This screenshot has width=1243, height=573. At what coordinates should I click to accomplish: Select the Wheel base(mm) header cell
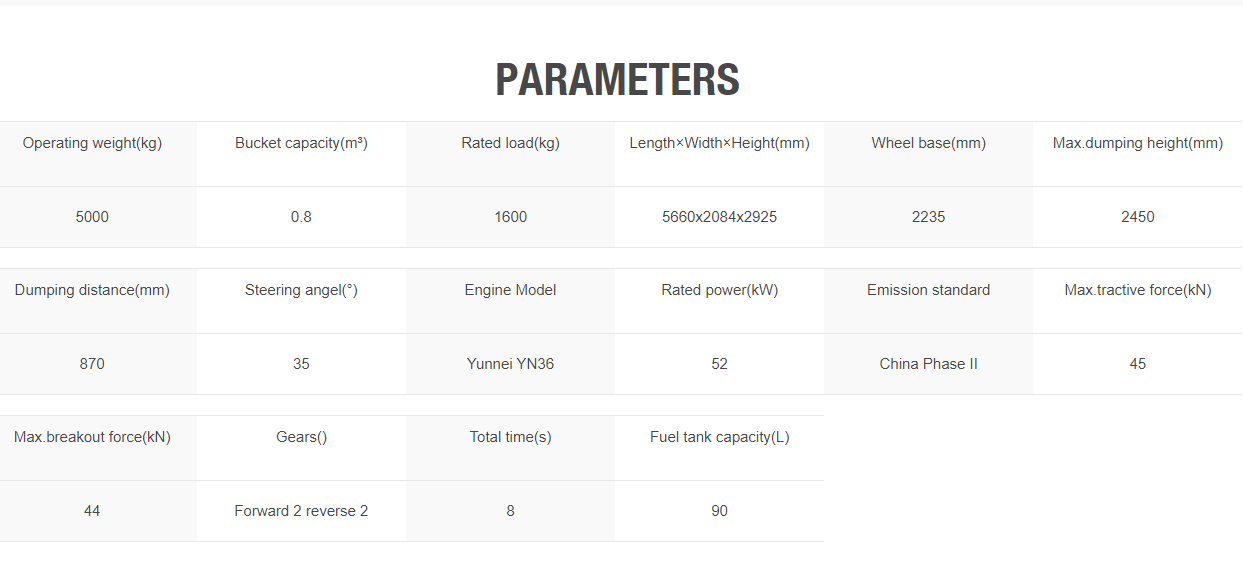928,154
